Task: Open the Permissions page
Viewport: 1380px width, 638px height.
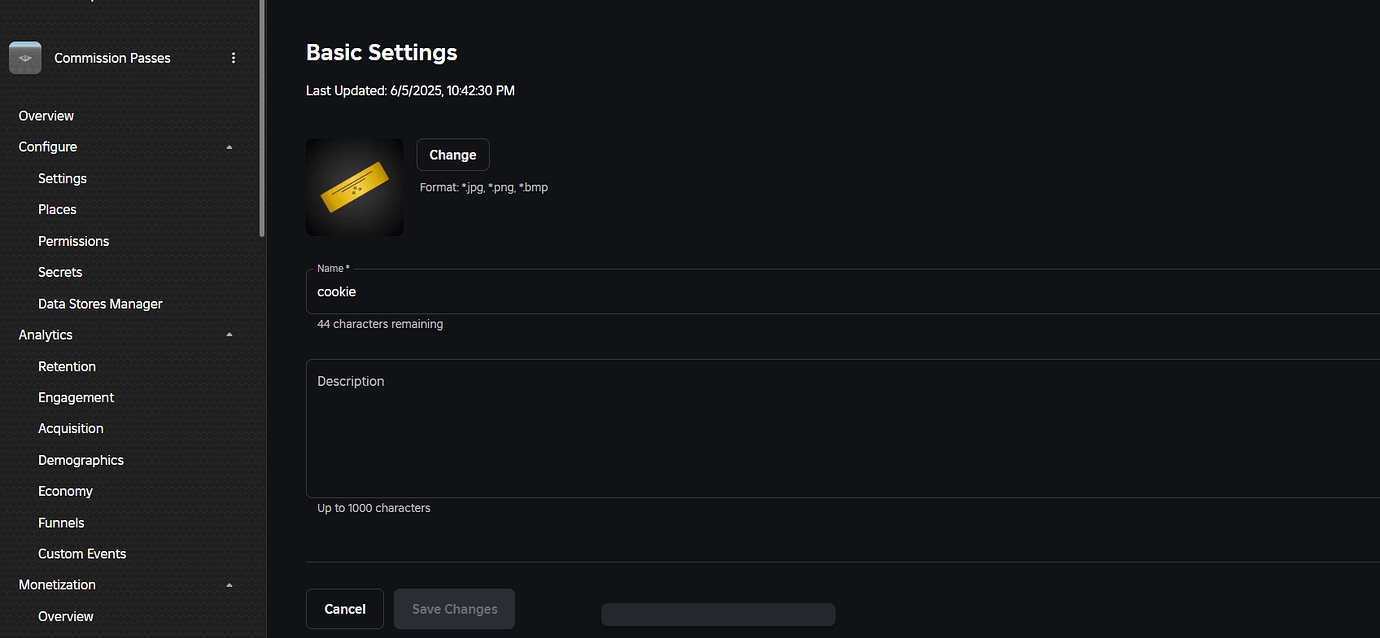Action: [73, 240]
